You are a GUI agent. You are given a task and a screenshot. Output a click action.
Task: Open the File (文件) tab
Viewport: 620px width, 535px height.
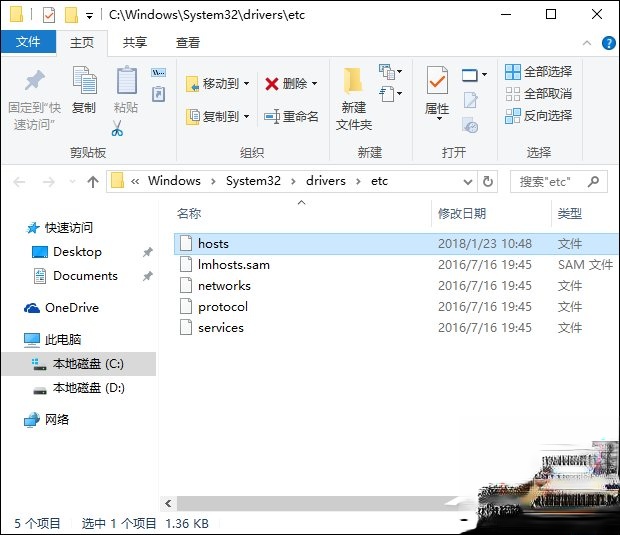28,42
